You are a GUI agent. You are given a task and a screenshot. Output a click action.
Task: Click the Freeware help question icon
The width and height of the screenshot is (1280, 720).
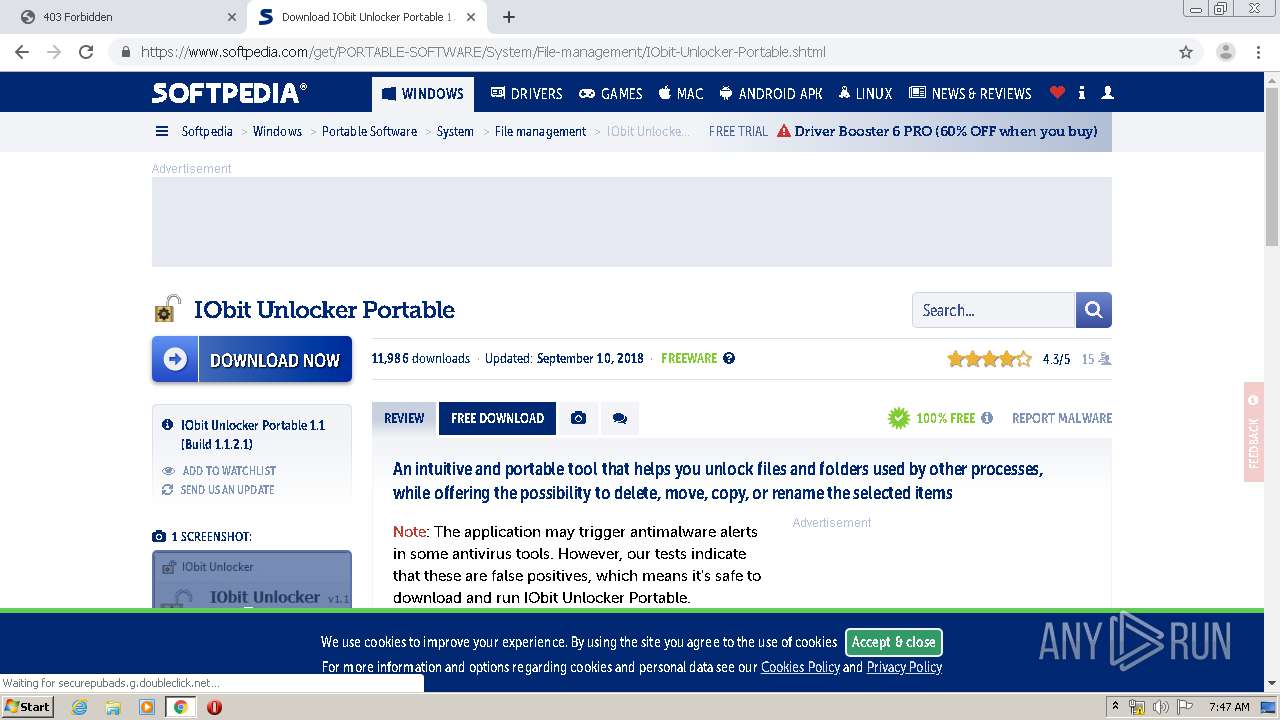729,358
